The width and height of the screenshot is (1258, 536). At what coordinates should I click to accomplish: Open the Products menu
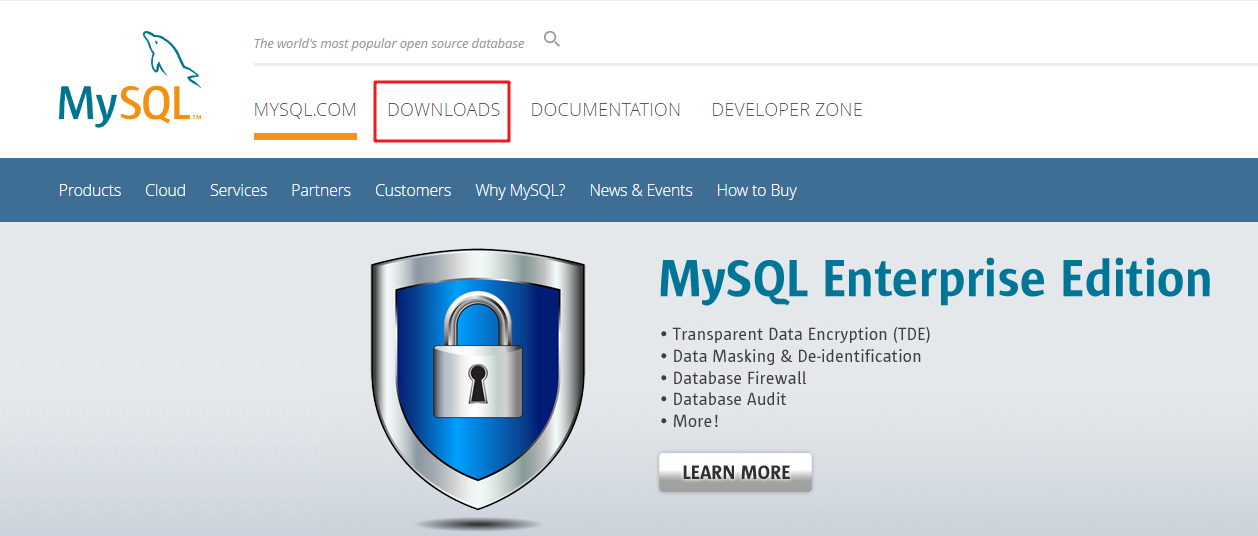tap(90, 190)
